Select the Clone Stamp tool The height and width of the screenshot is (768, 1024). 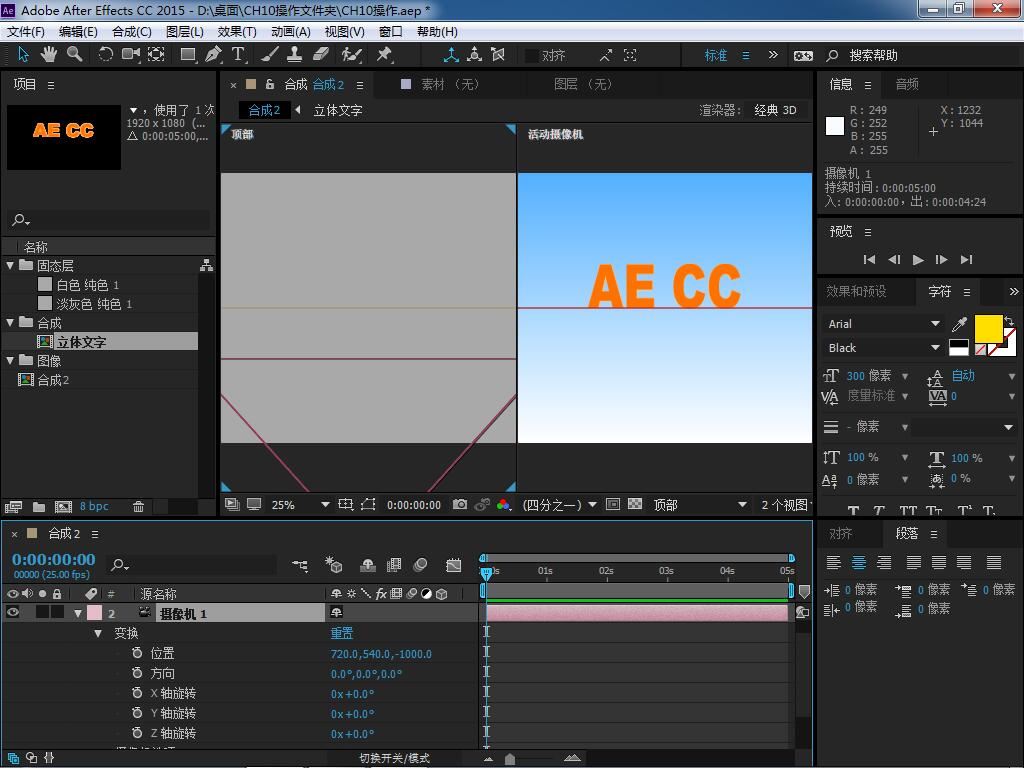[295, 55]
